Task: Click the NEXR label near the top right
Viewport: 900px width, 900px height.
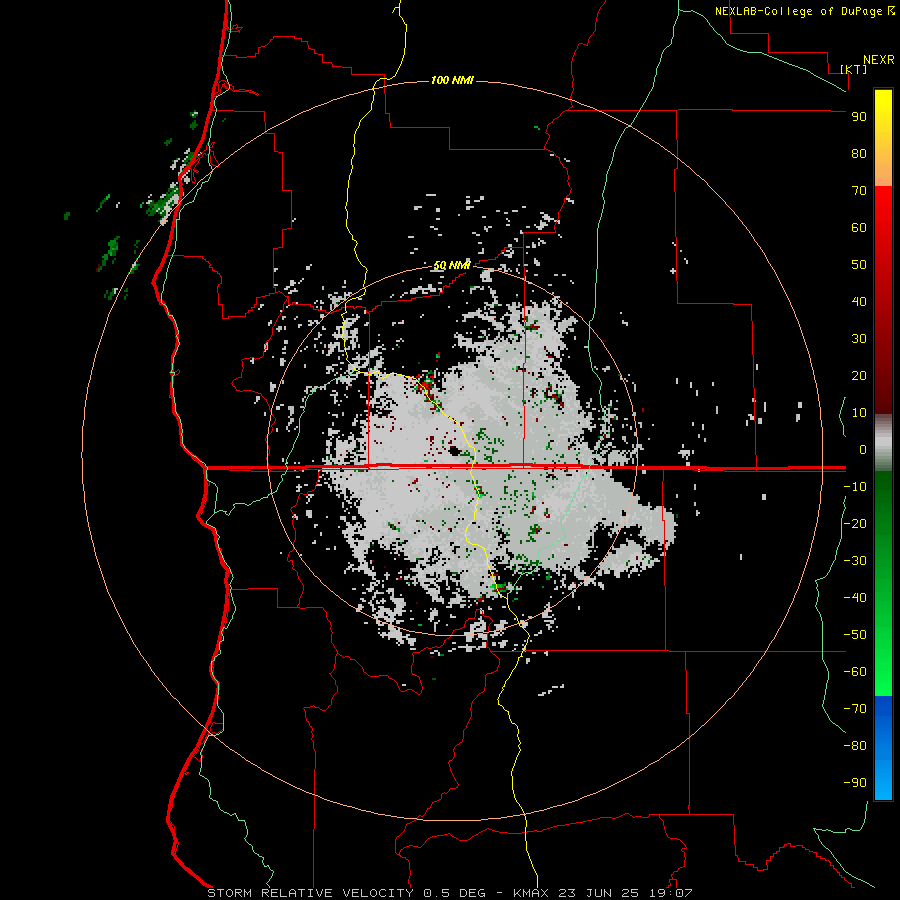Action: click(879, 60)
